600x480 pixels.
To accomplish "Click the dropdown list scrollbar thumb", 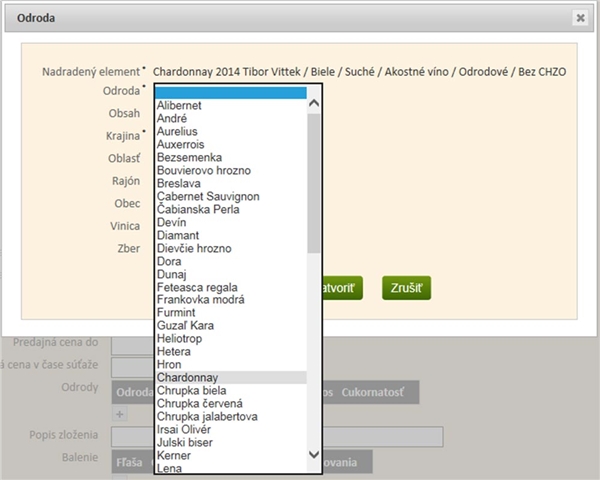I will (x=314, y=183).
